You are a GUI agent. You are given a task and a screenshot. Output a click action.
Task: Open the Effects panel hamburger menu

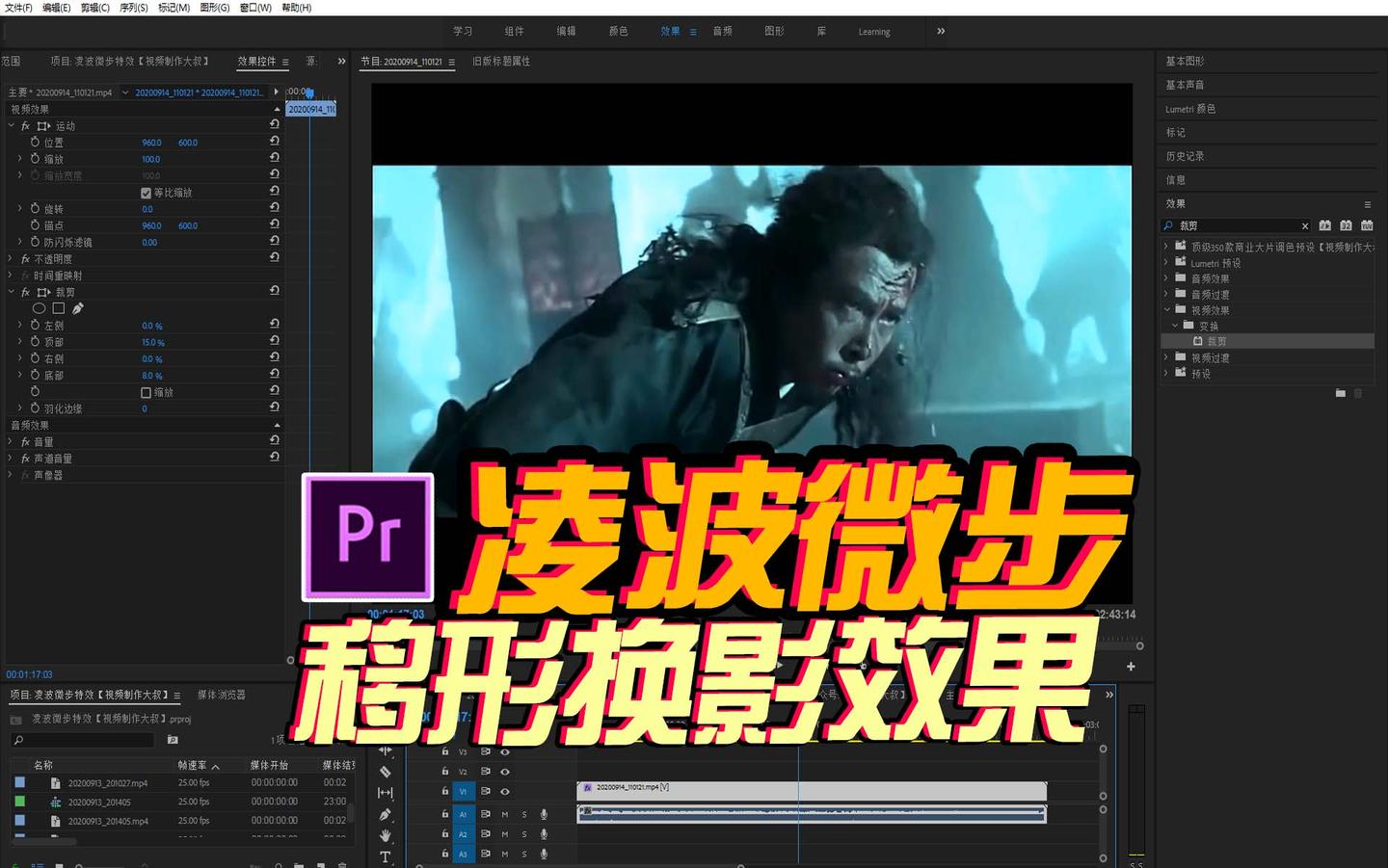pos(1367,204)
